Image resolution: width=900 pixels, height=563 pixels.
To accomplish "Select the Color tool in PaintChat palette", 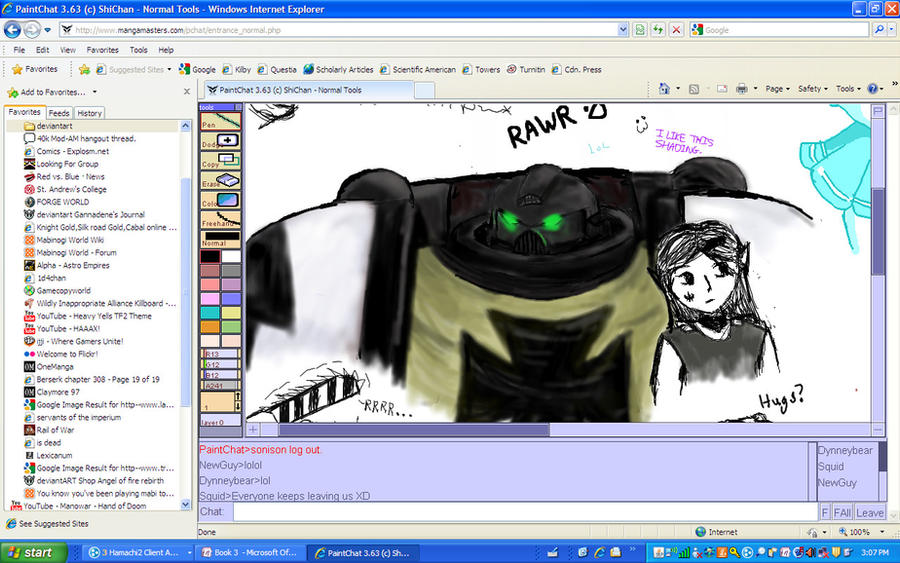I will (x=220, y=200).
